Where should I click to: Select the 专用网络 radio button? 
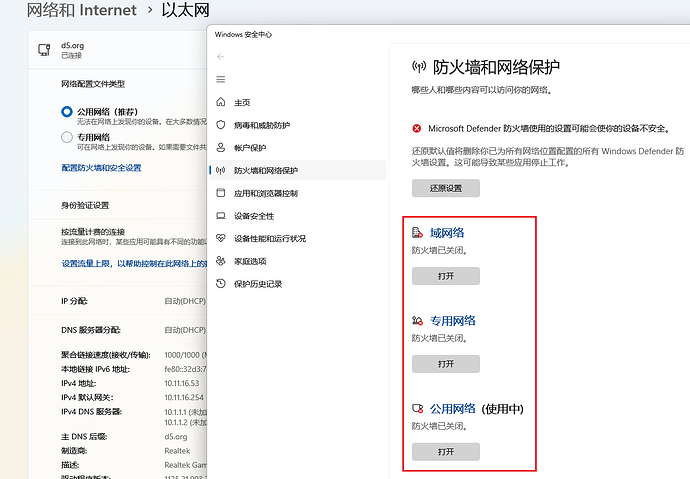[67, 137]
